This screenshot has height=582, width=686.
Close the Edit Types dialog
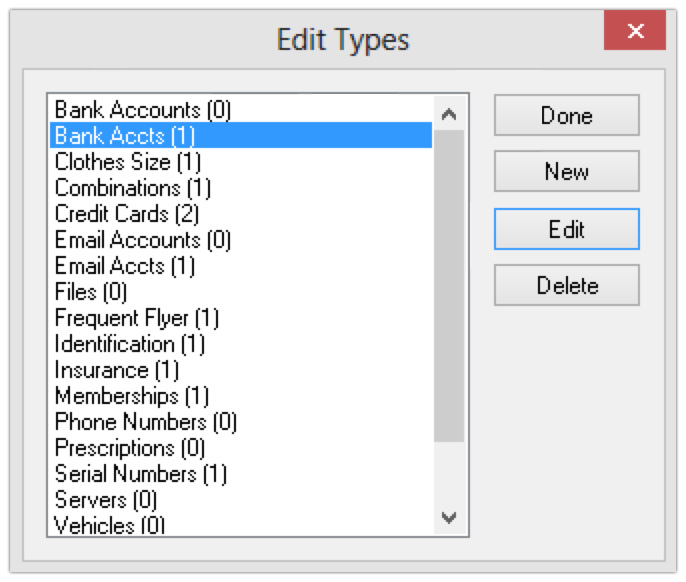pos(635,30)
